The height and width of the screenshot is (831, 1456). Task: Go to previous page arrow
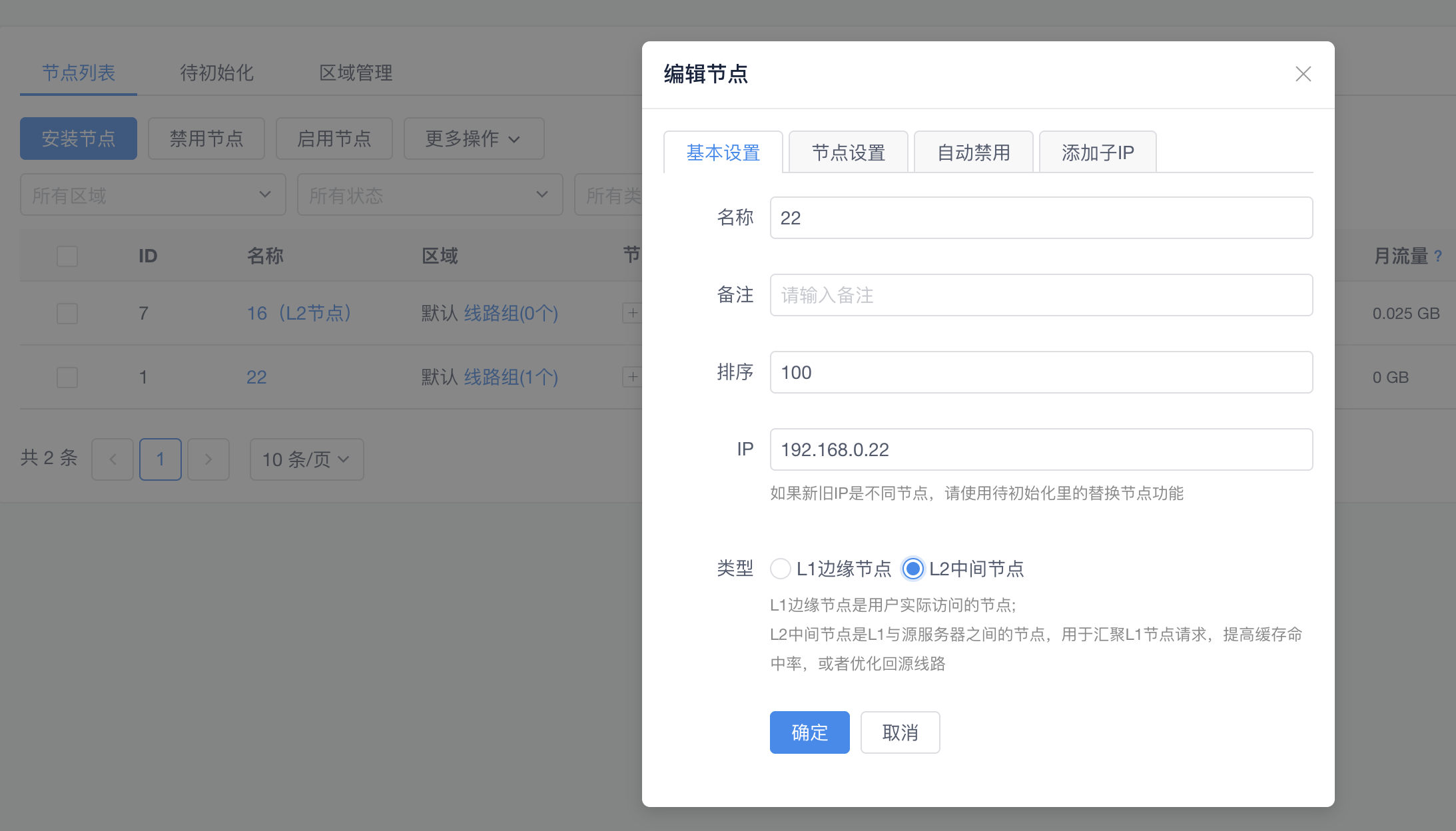(113, 459)
